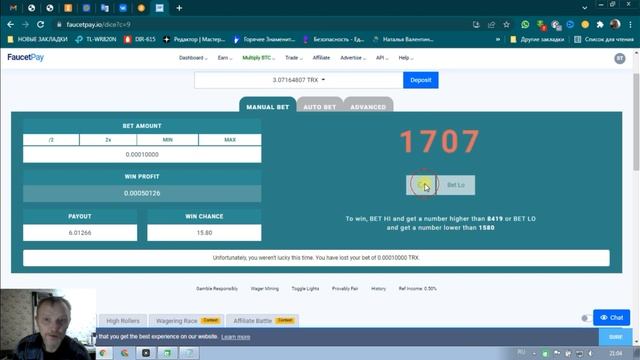Open the cookie notice Learn more link

(x=236, y=337)
